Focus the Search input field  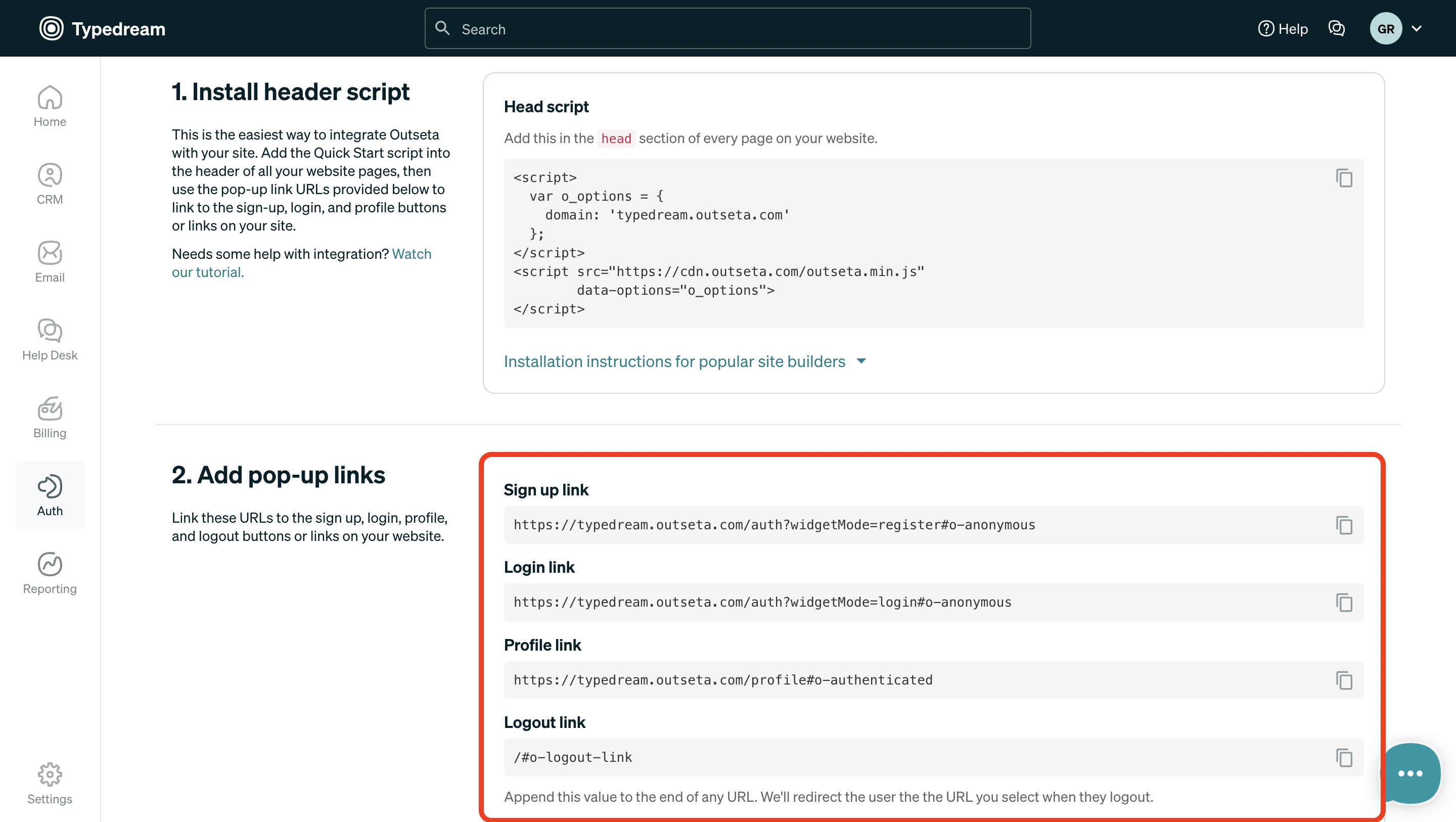(x=727, y=28)
